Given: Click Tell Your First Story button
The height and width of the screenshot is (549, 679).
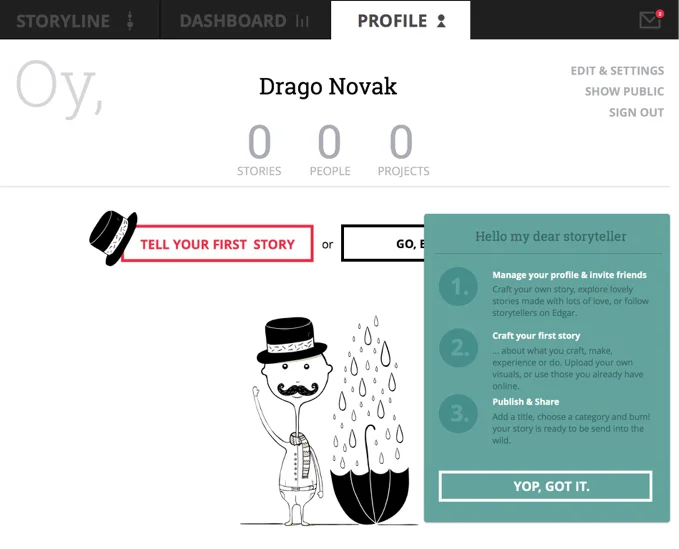Looking at the screenshot, I should click(x=217, y=244).
